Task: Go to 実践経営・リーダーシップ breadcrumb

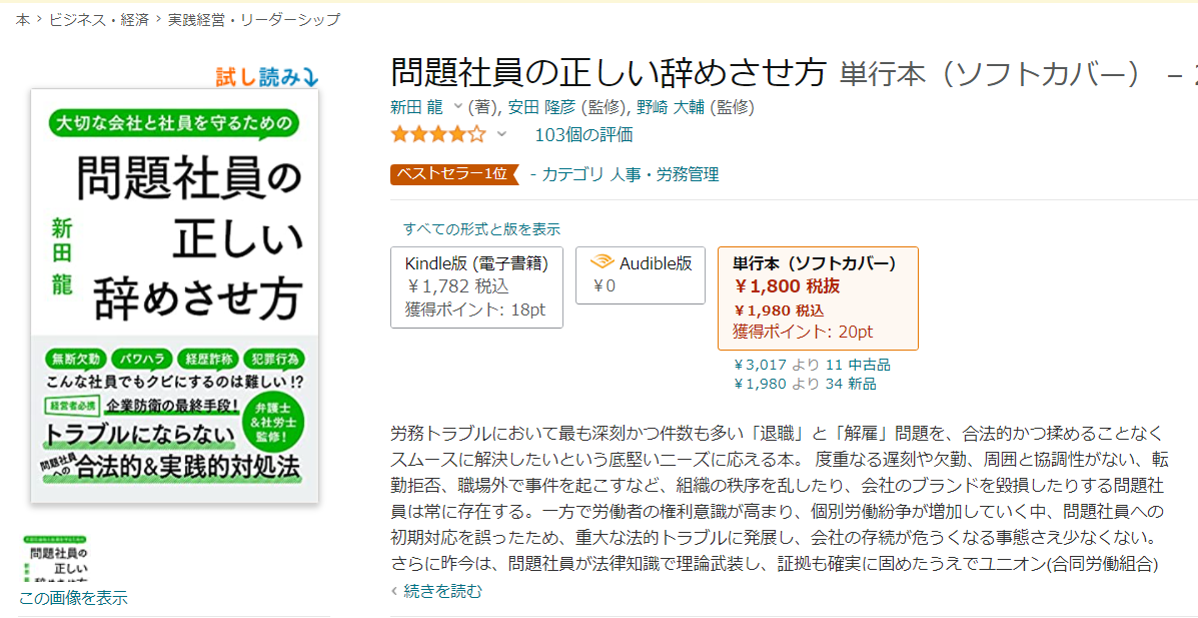Action: (254, 19)
